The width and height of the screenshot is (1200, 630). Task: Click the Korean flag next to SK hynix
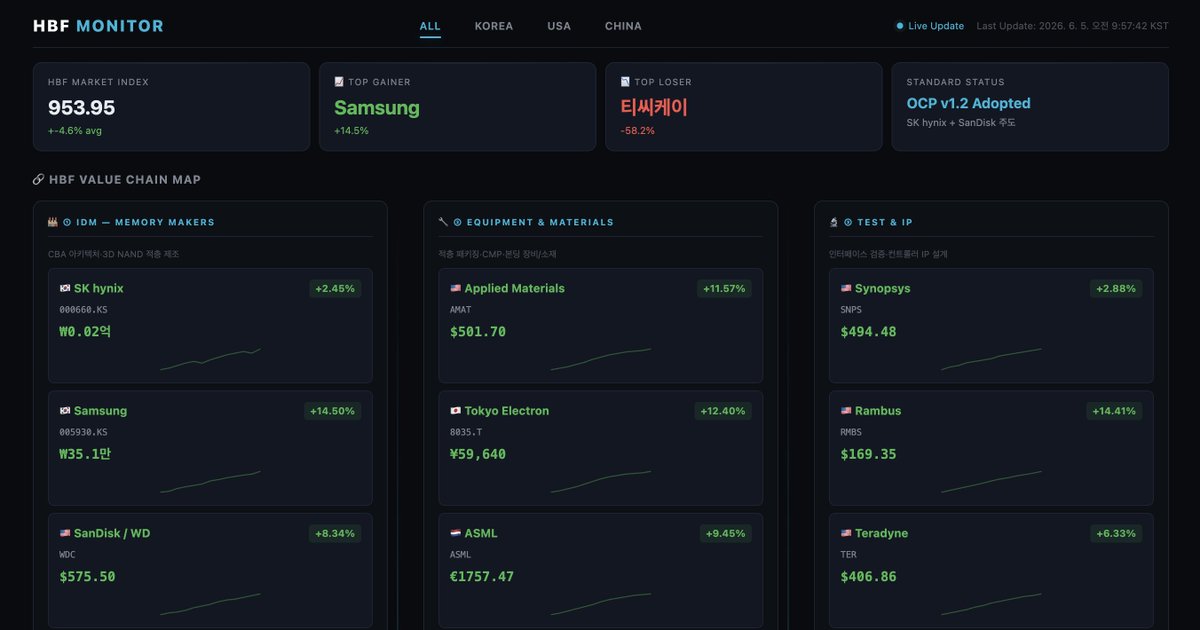65,288
